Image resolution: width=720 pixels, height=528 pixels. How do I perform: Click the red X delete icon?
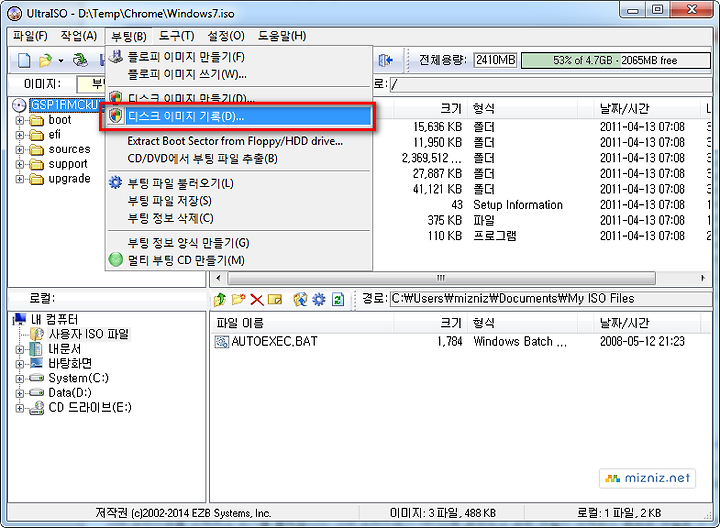[x=257, y=300]
